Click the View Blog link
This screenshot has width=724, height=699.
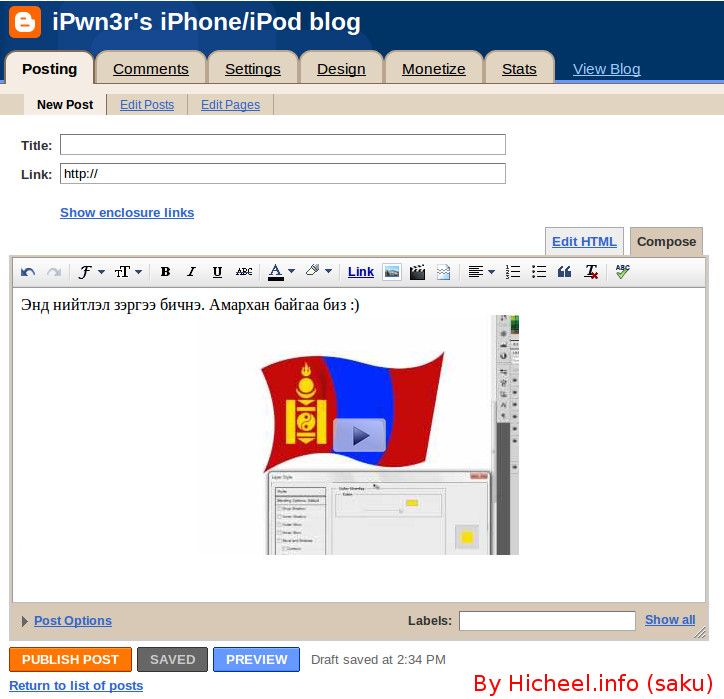[606, 69]
